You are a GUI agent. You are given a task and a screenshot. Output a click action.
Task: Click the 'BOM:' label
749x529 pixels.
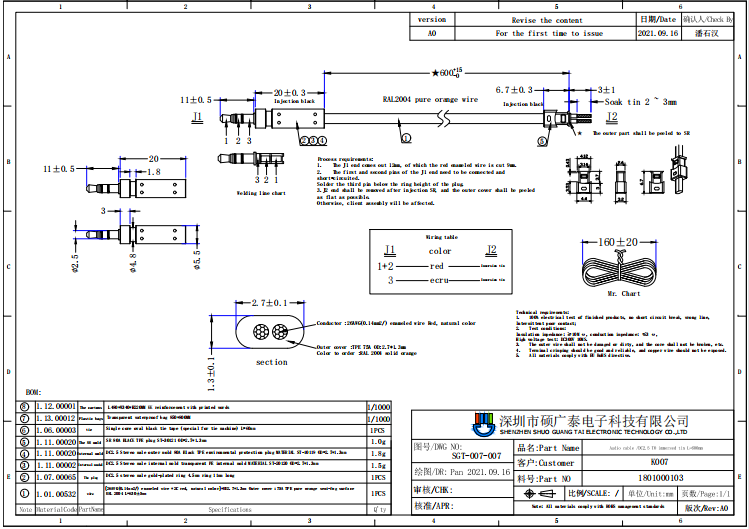pyautogui.click(x=33, y=392)
